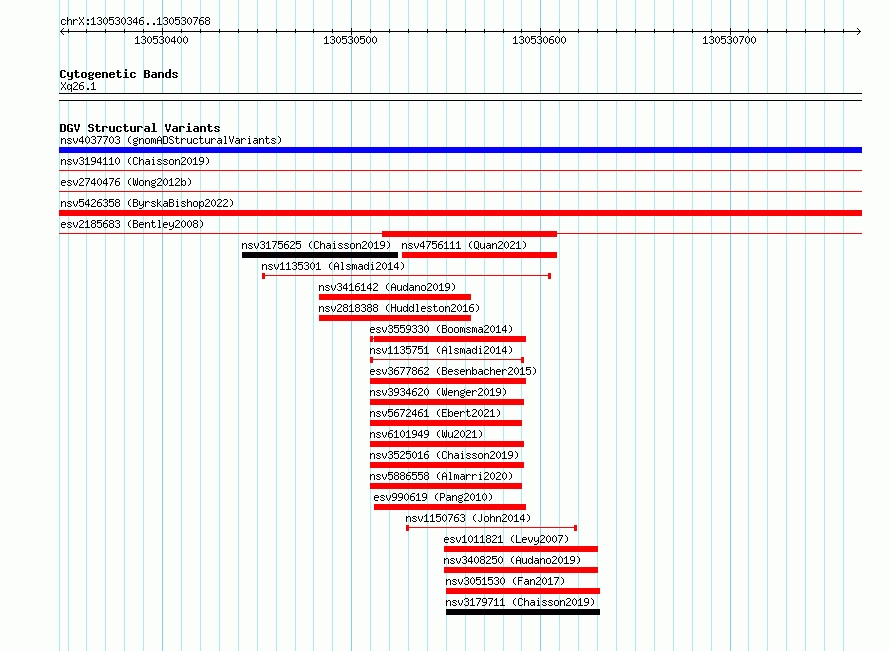Click the 130530600 ruler position

click(x=539, y=40)
